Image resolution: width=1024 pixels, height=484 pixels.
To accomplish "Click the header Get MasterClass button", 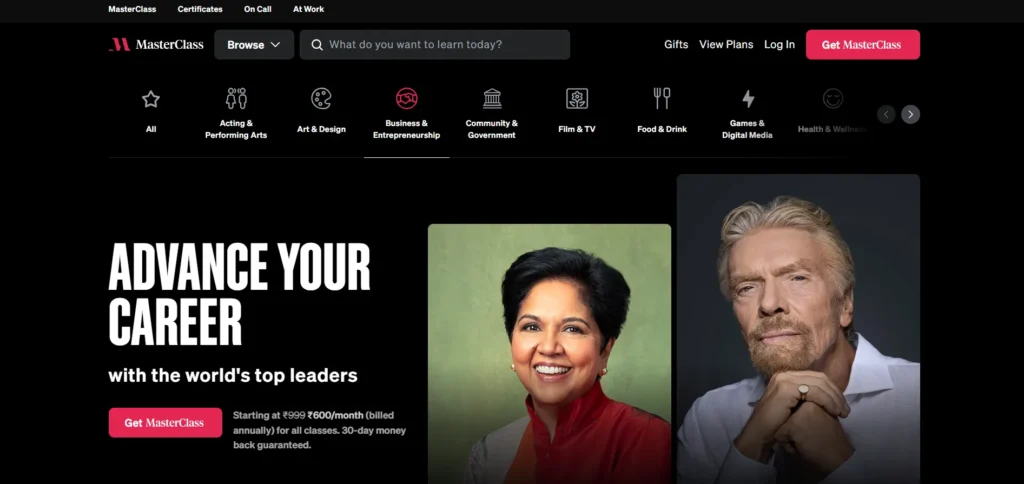I will 863,44.
